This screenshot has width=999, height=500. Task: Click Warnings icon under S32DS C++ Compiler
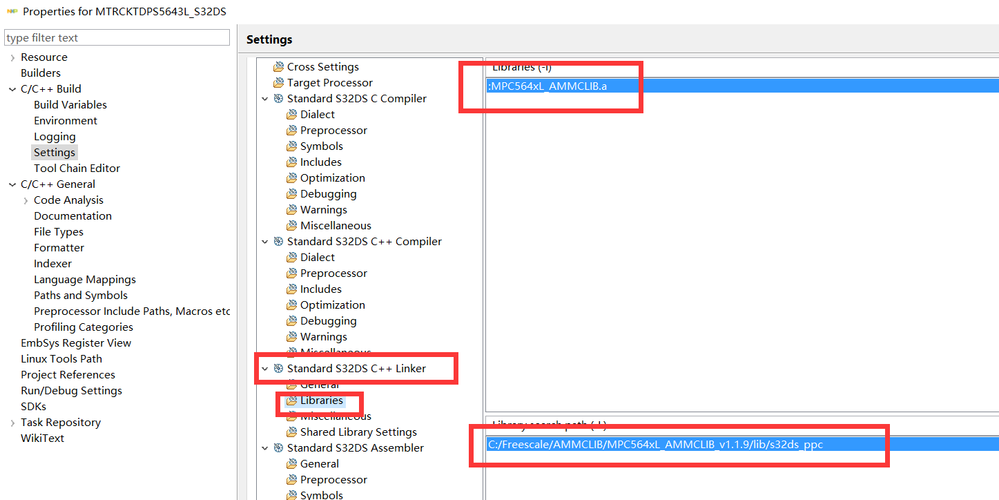pyautogui.click(x=291, y=337)
